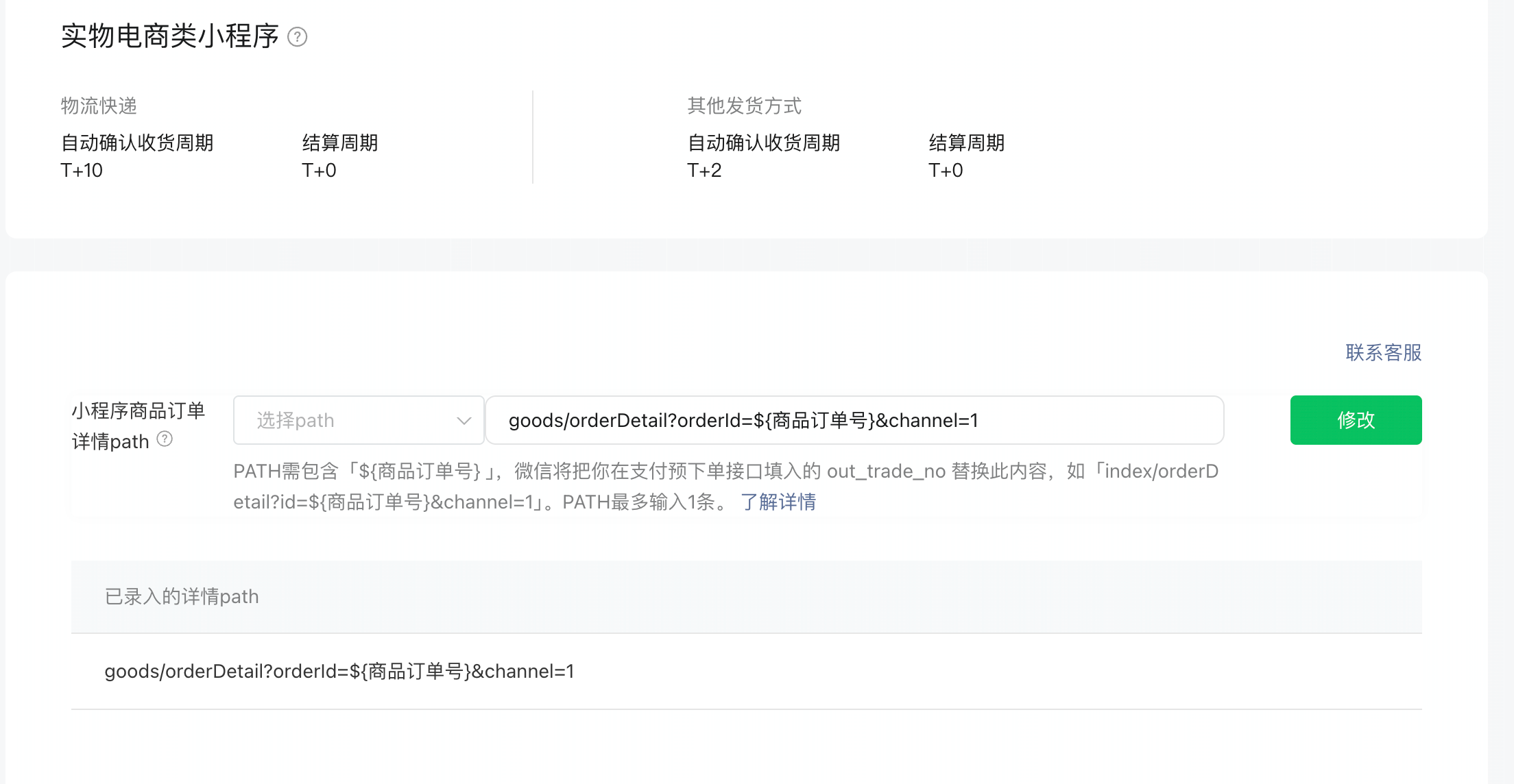Screen dimensions: 1514x784
Task: Click the 实物电商类小程序 heading
Action: 169,36
